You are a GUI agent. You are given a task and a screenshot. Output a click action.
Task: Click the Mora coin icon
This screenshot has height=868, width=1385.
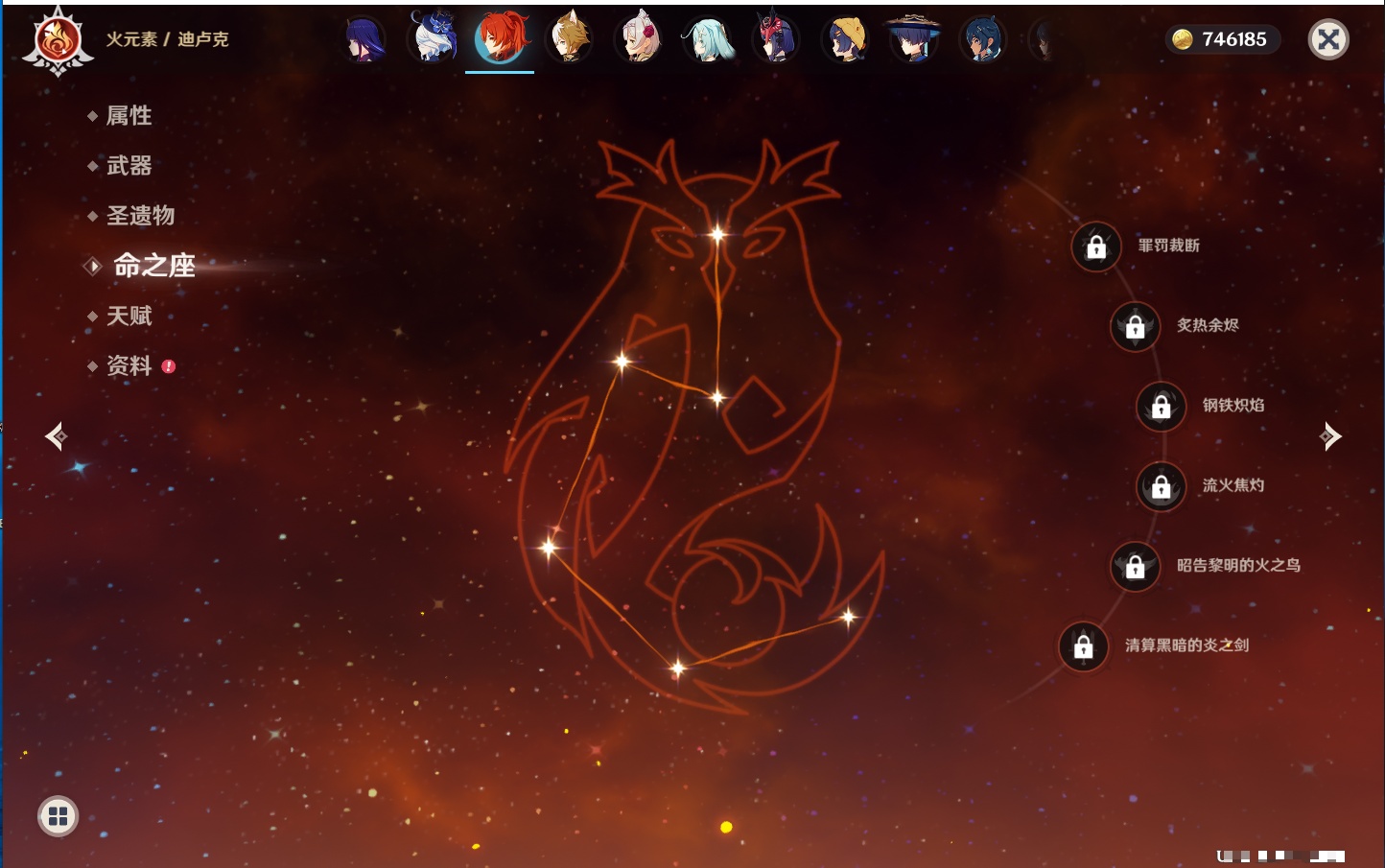tap(1183, 39)
